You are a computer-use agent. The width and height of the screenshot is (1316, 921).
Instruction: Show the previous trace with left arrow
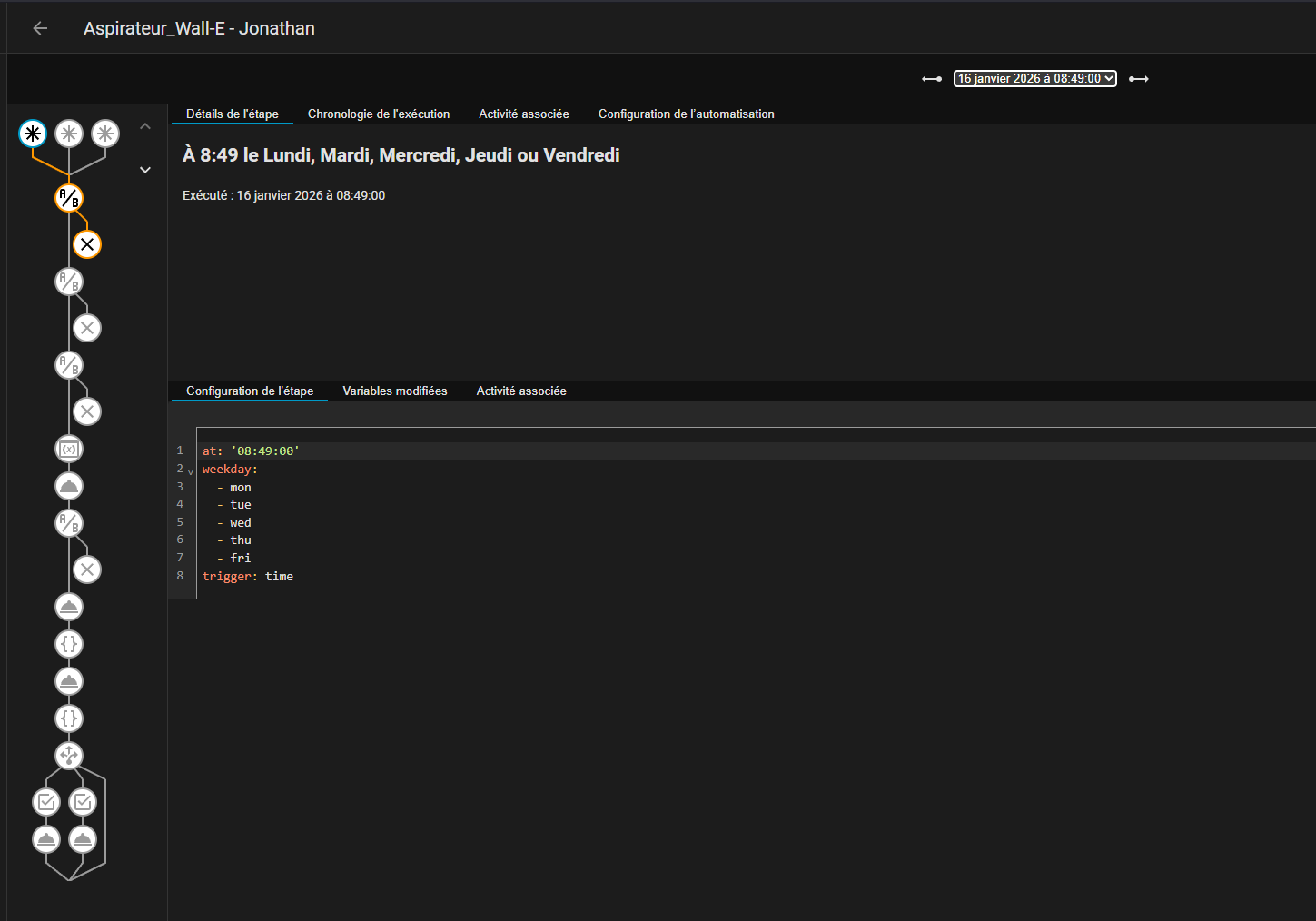coord(932,79)
